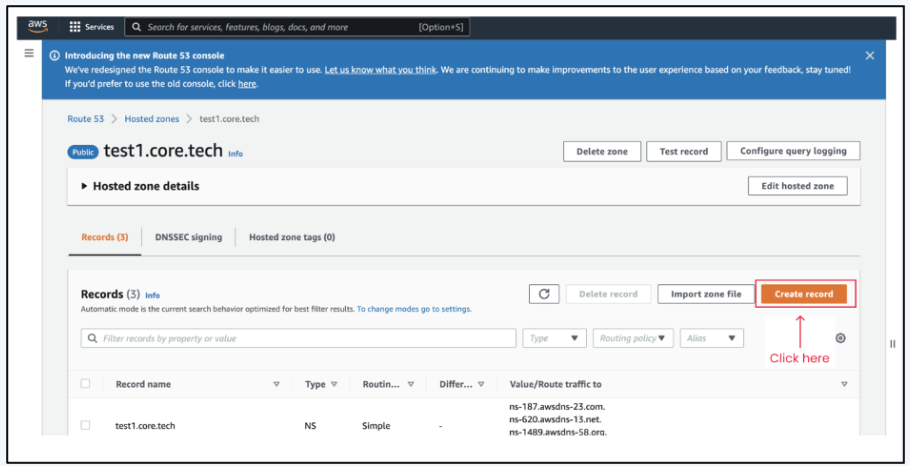Refresh the records list
The height and width of the screenshot is (466, 910).
click(544, 294)
